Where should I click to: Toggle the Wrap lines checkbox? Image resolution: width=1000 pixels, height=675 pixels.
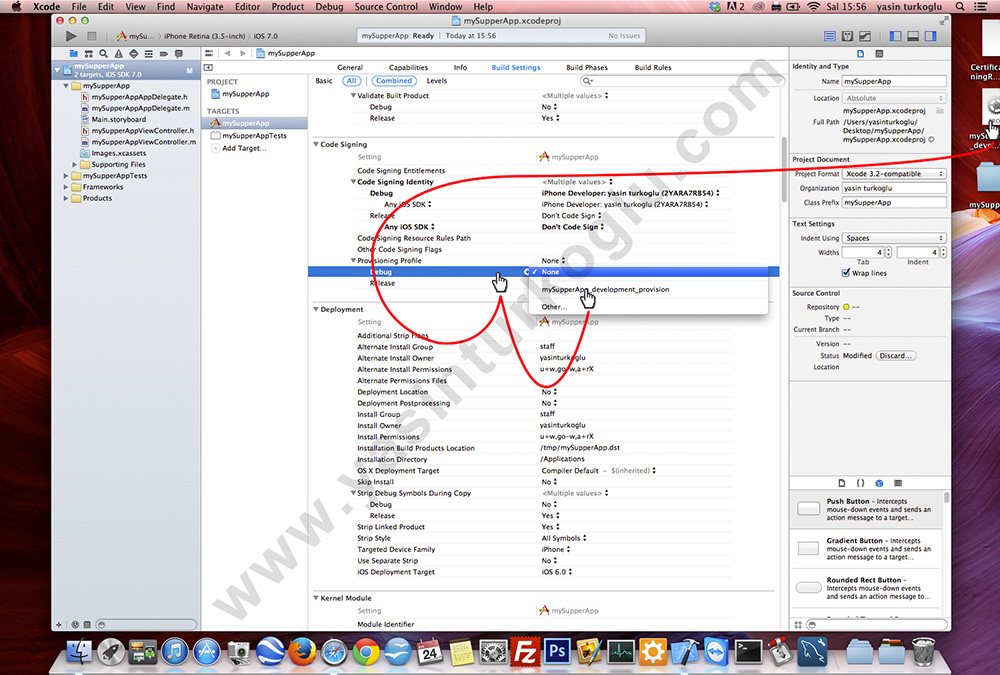[x=846, y=273]
